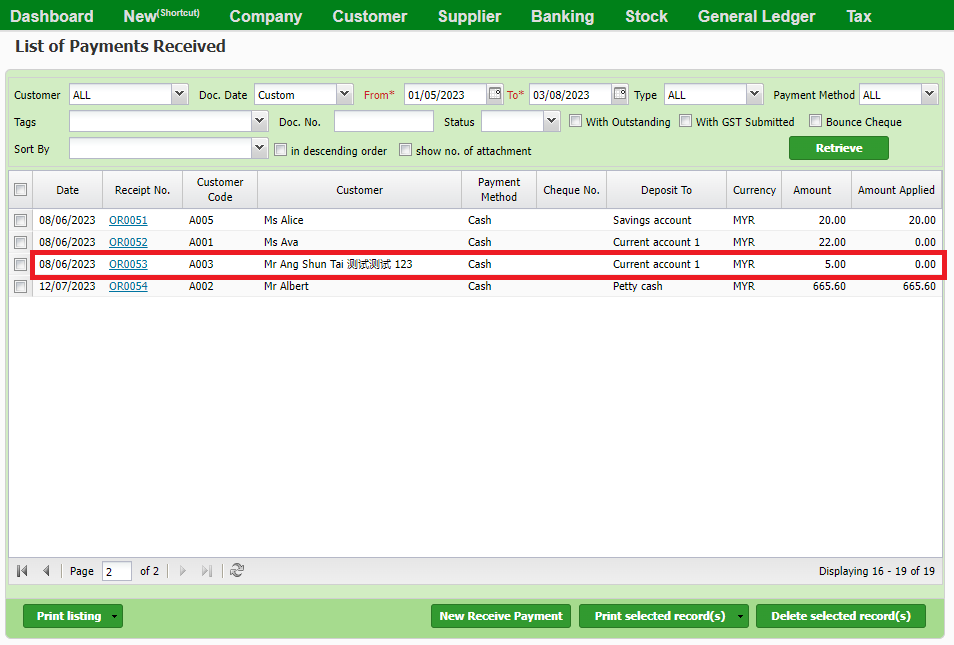Click the Page number input field

tap(116, 570)
